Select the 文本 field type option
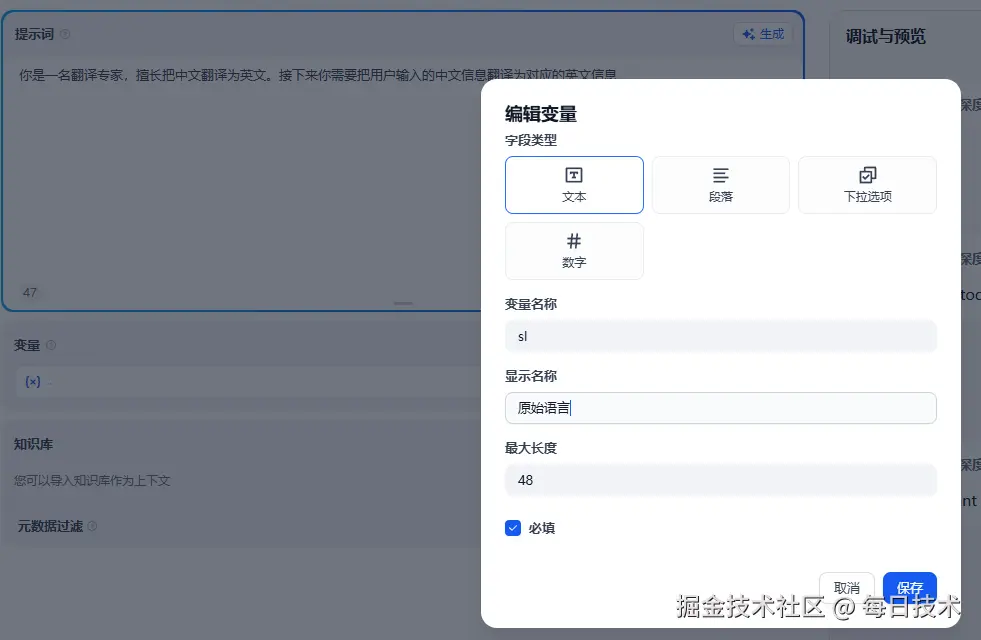Viewport: 981px width, 640px height. pos(574,185)
